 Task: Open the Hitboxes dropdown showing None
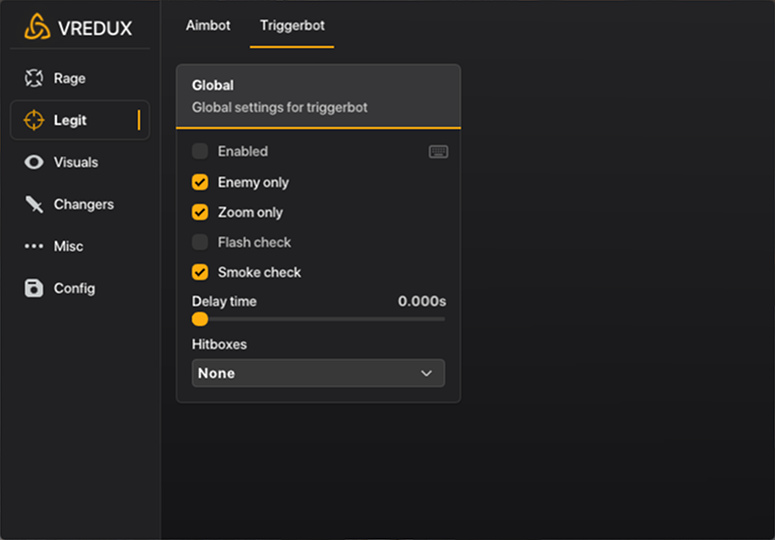[318, 373]
